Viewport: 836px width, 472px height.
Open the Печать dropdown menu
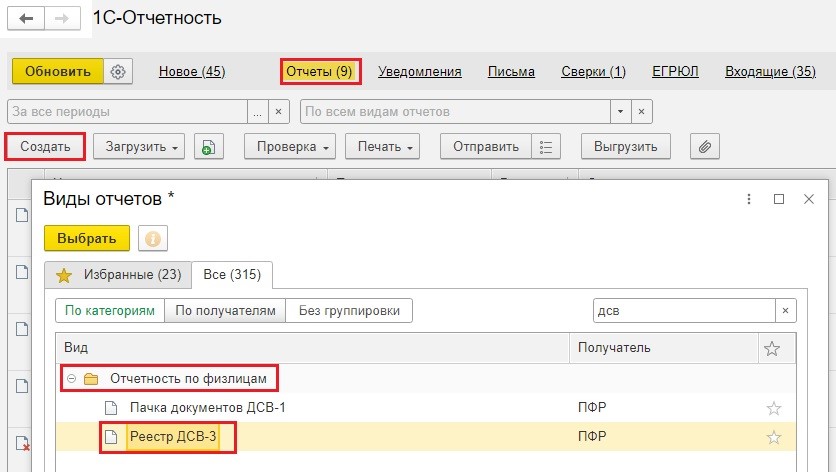382,147
